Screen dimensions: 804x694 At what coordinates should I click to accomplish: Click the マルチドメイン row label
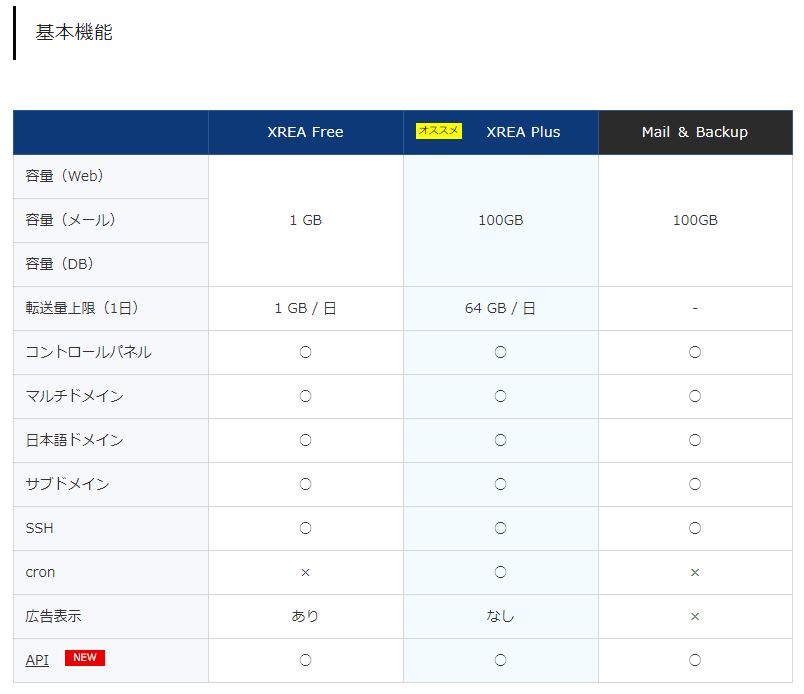[x=74, y=396]
